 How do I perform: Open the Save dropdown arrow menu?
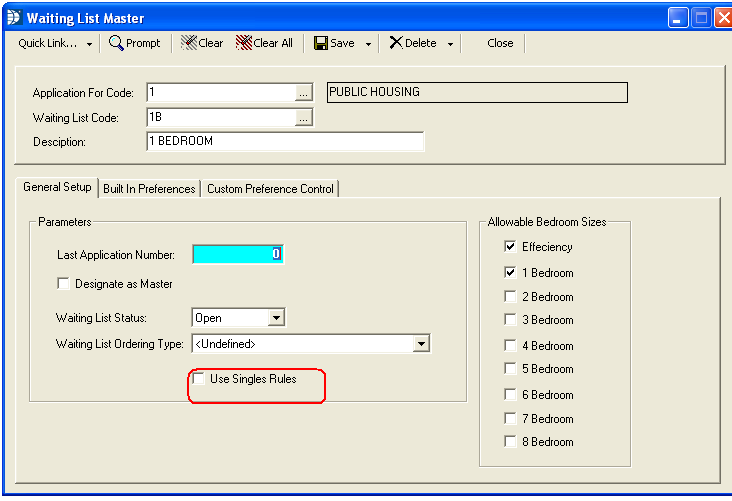click(x=368, y=44)
